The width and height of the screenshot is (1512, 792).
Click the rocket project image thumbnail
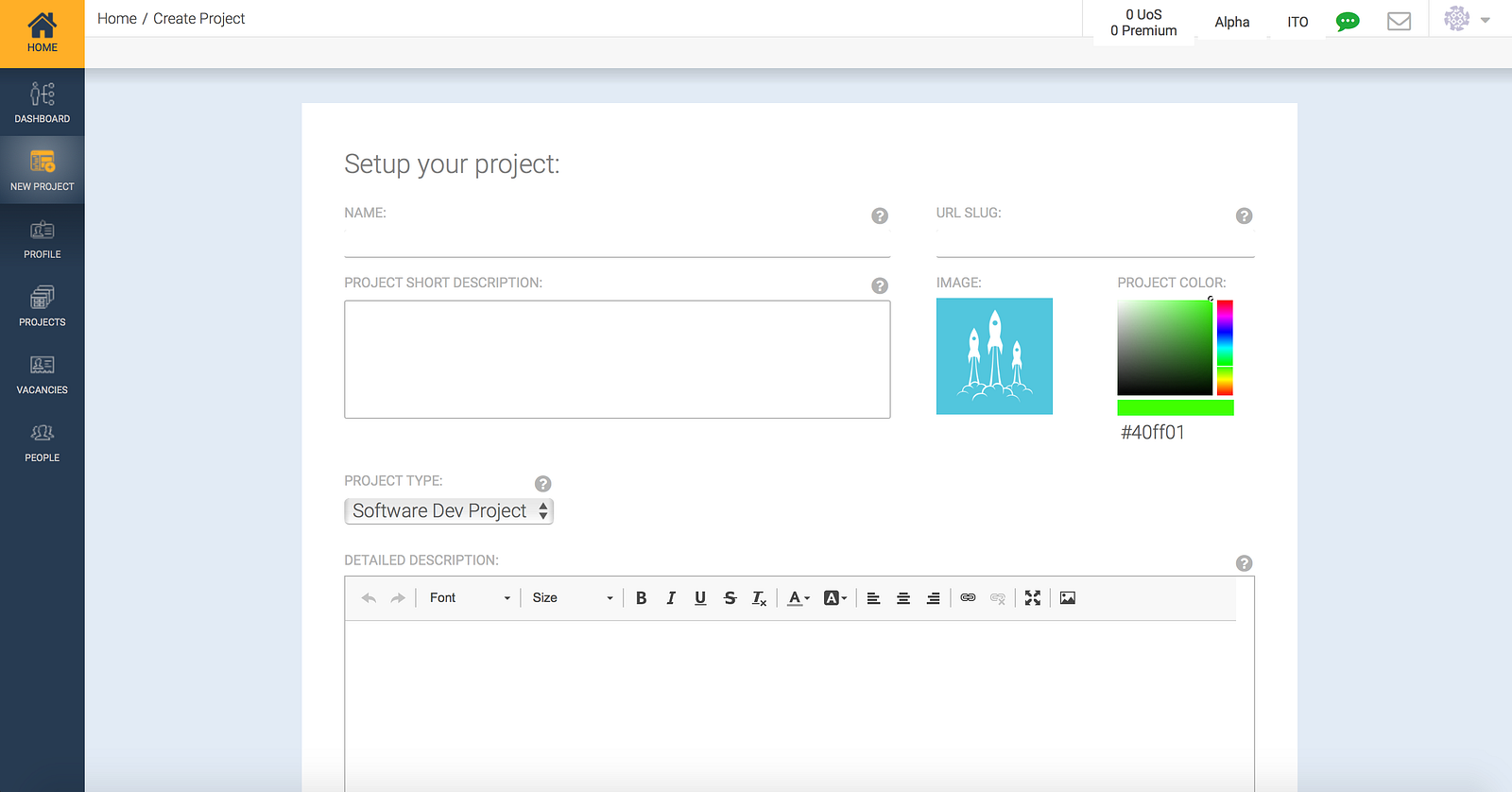click(x=994, y=356)
